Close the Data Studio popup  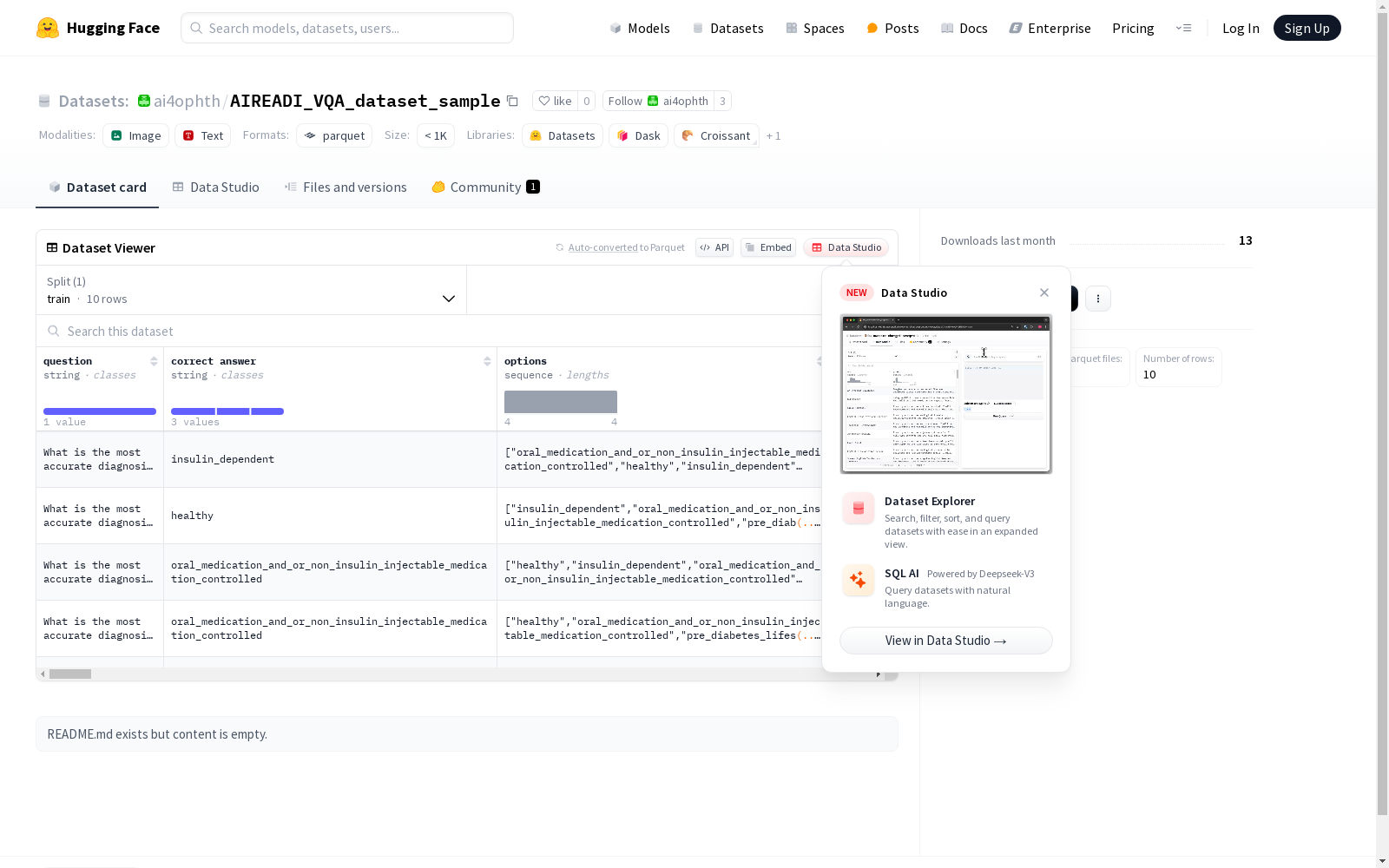[1044, 293]
